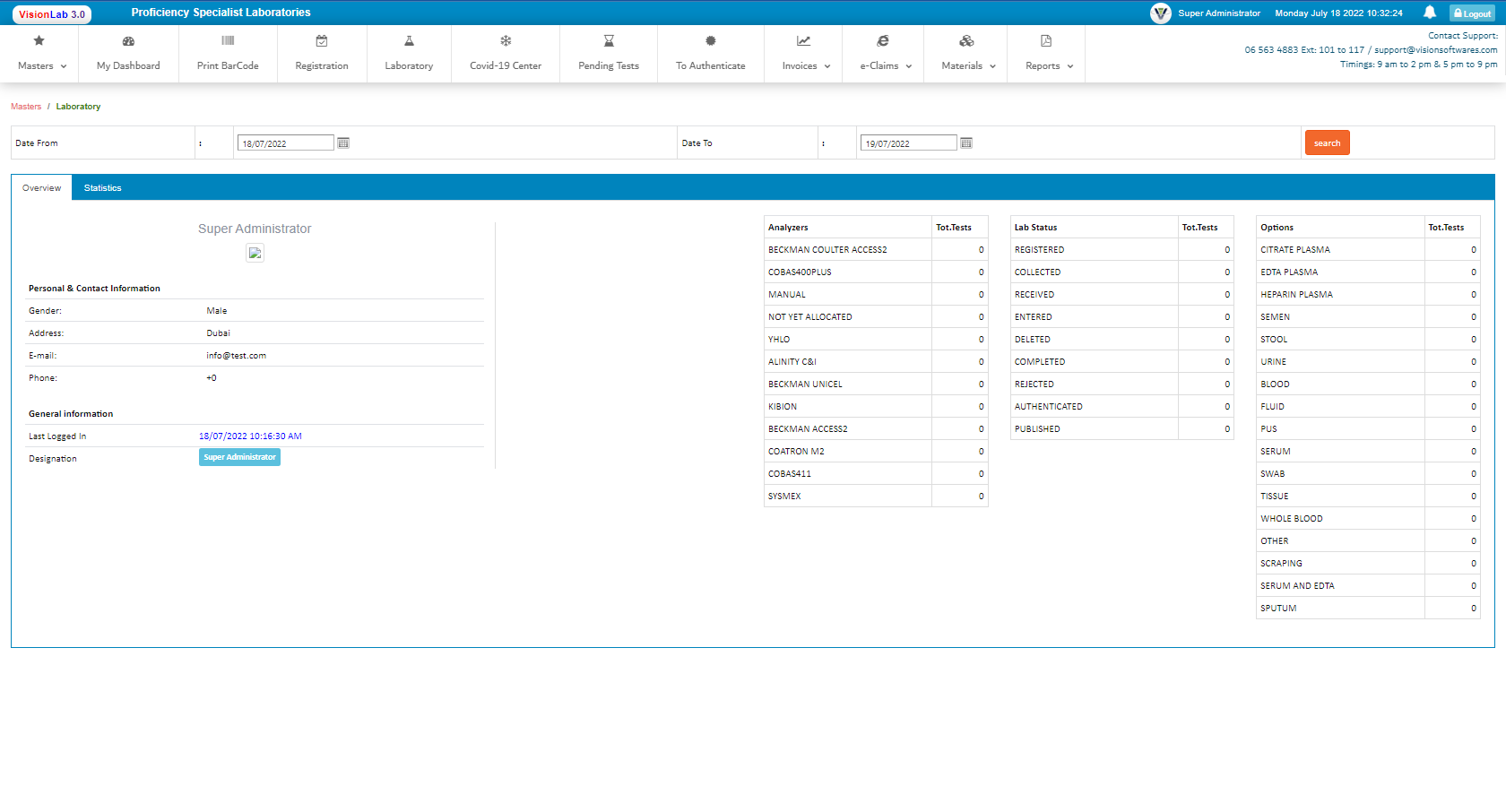Open the Date To calendar picker
Image resolution: width=1506 pixels, height=812 pixels.
pos(966,142)
